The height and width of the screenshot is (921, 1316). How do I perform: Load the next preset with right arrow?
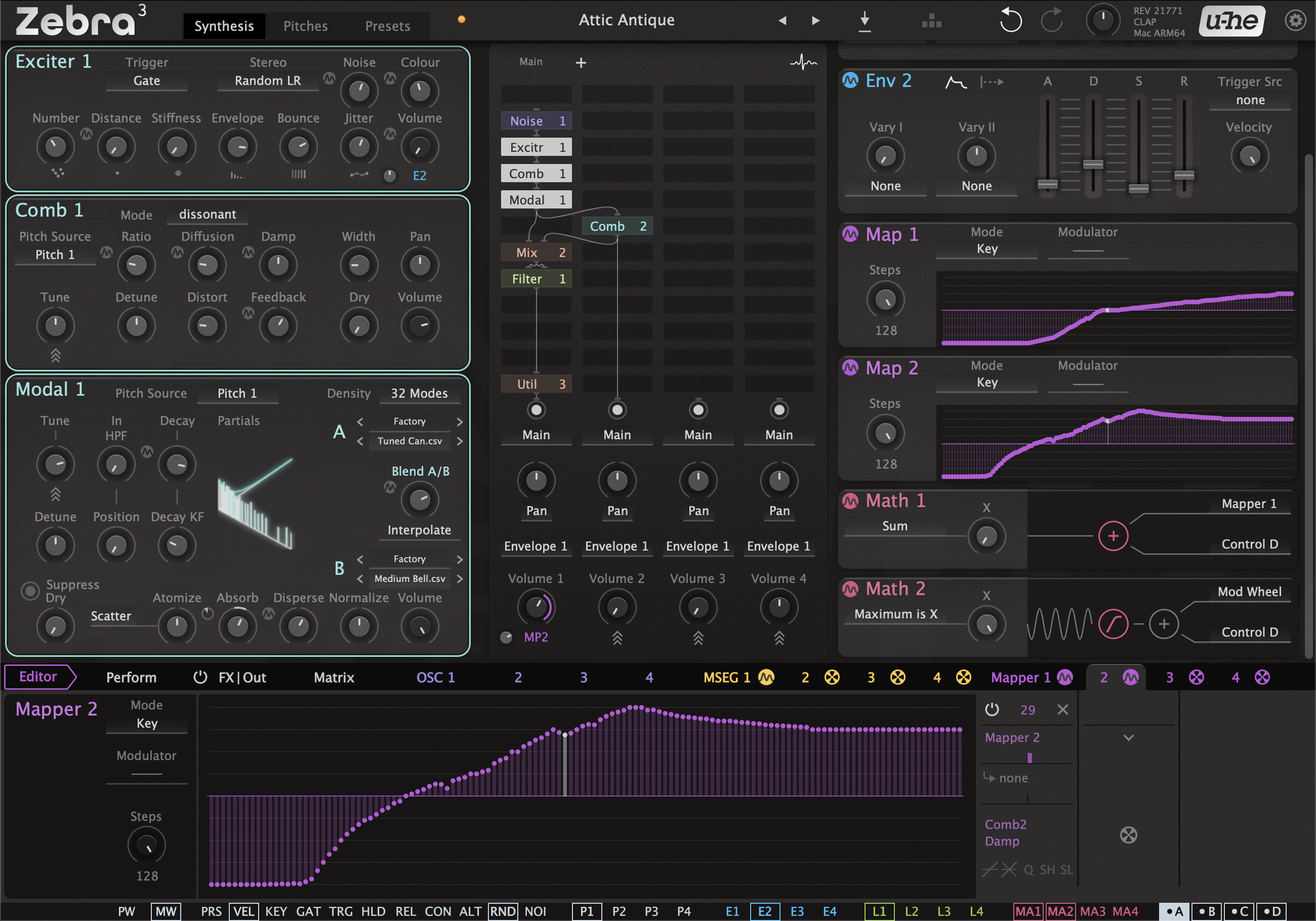click(x=815, y=21)
